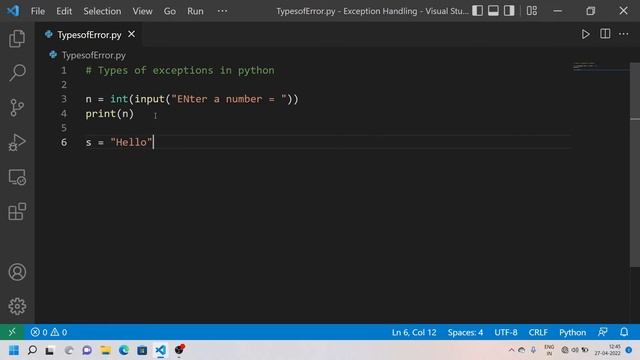
Task: Click the comment text on line 1
Action: [x=180, y=70]
